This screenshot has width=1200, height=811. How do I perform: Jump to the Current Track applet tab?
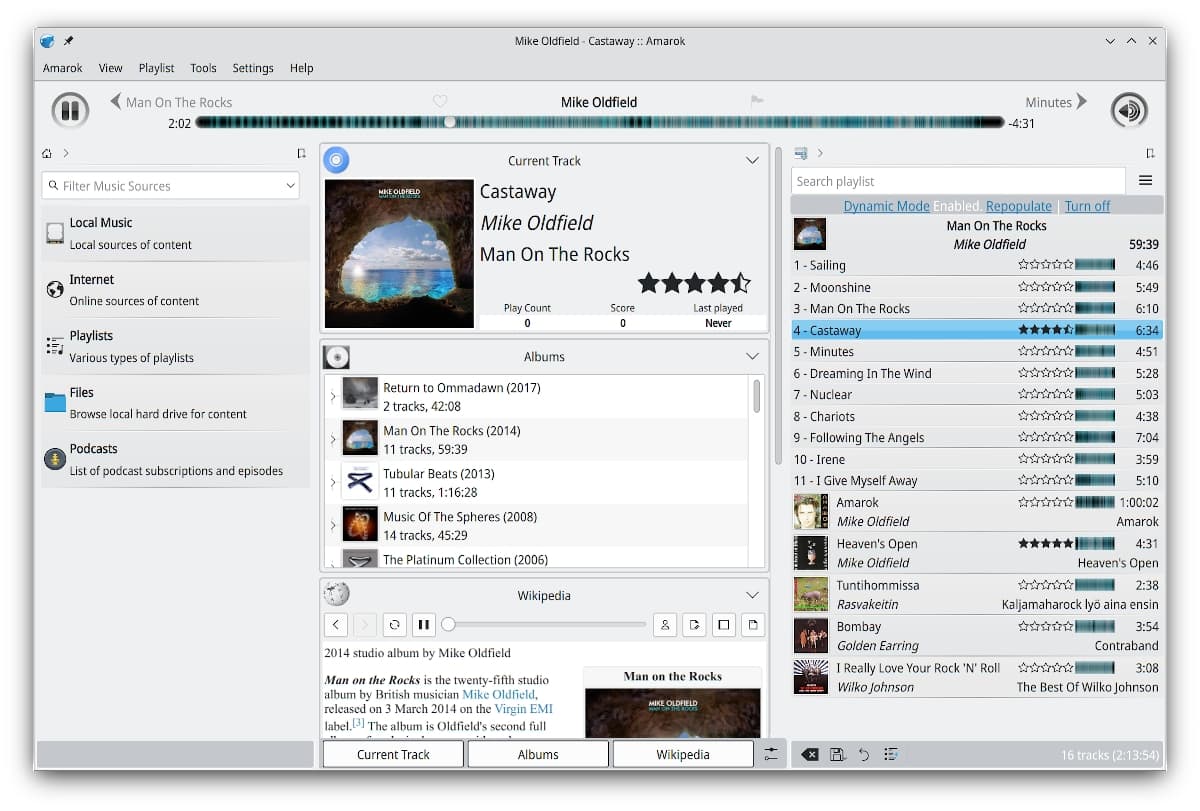point(394,755)
